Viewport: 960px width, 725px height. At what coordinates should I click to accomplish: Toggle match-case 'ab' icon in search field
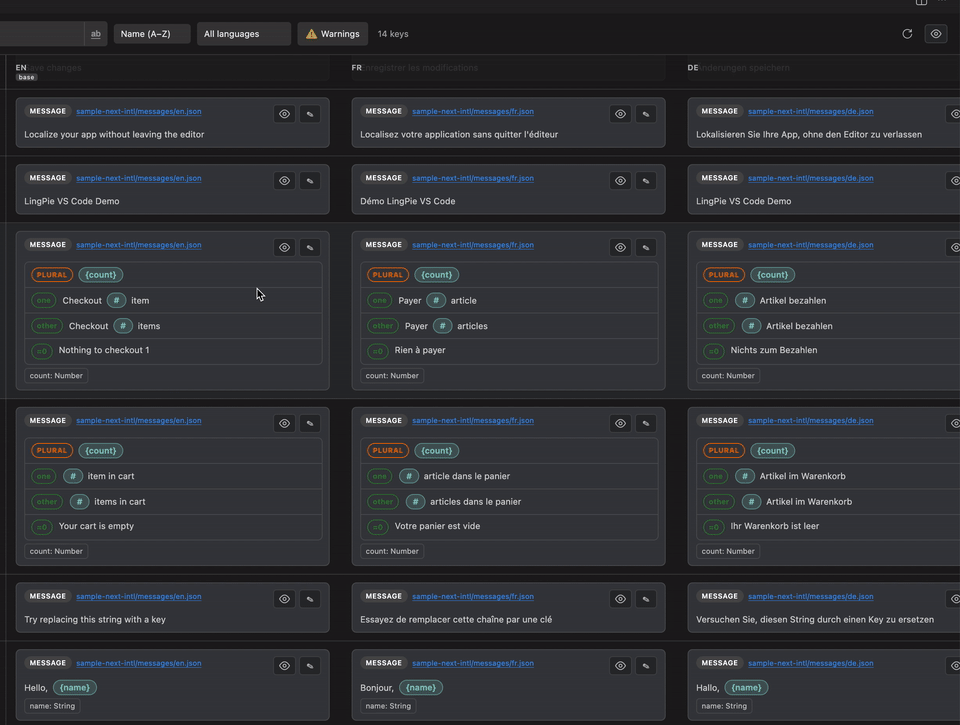(96, 34)
